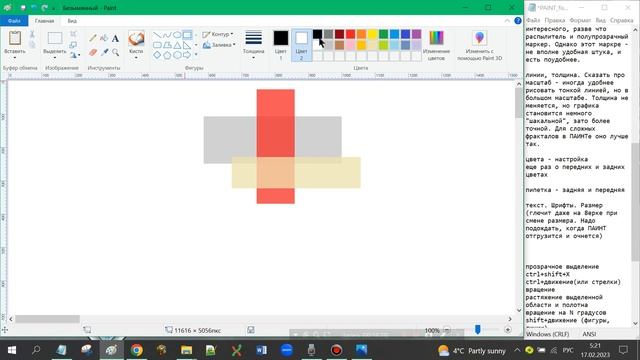Pick the green color swatch
The width and height of the screenshot is (640, 360).
click(383, 34)
